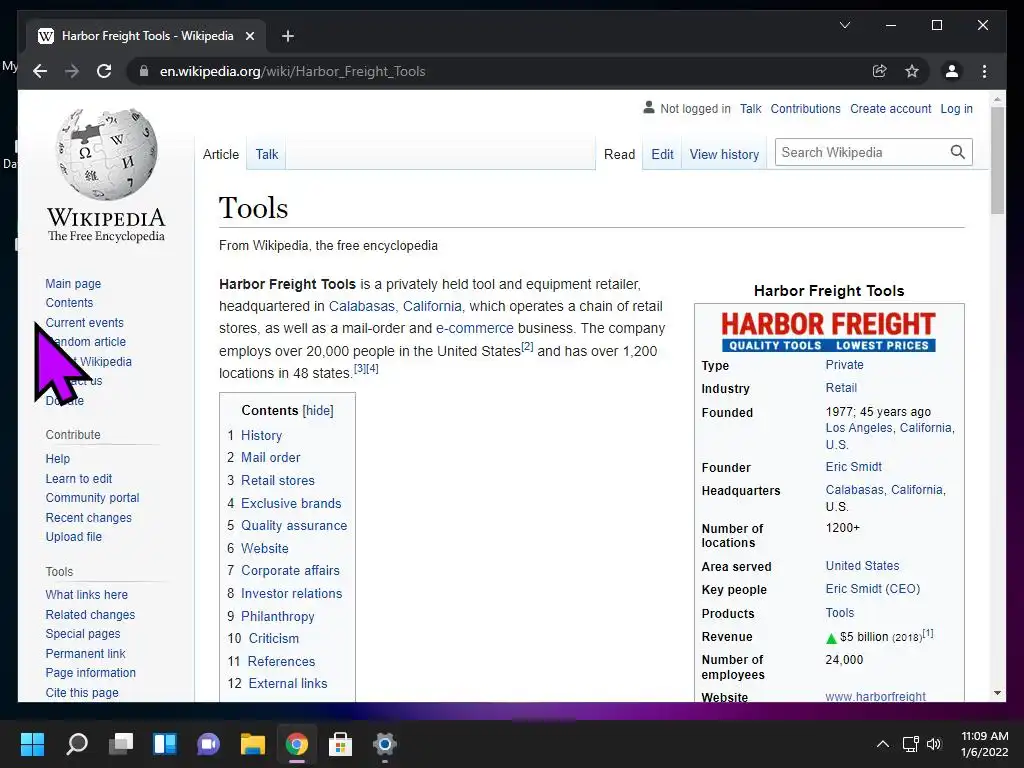Bookmark this page with star icon
The image size is (1024, 768).
click(x=912, y=71)
